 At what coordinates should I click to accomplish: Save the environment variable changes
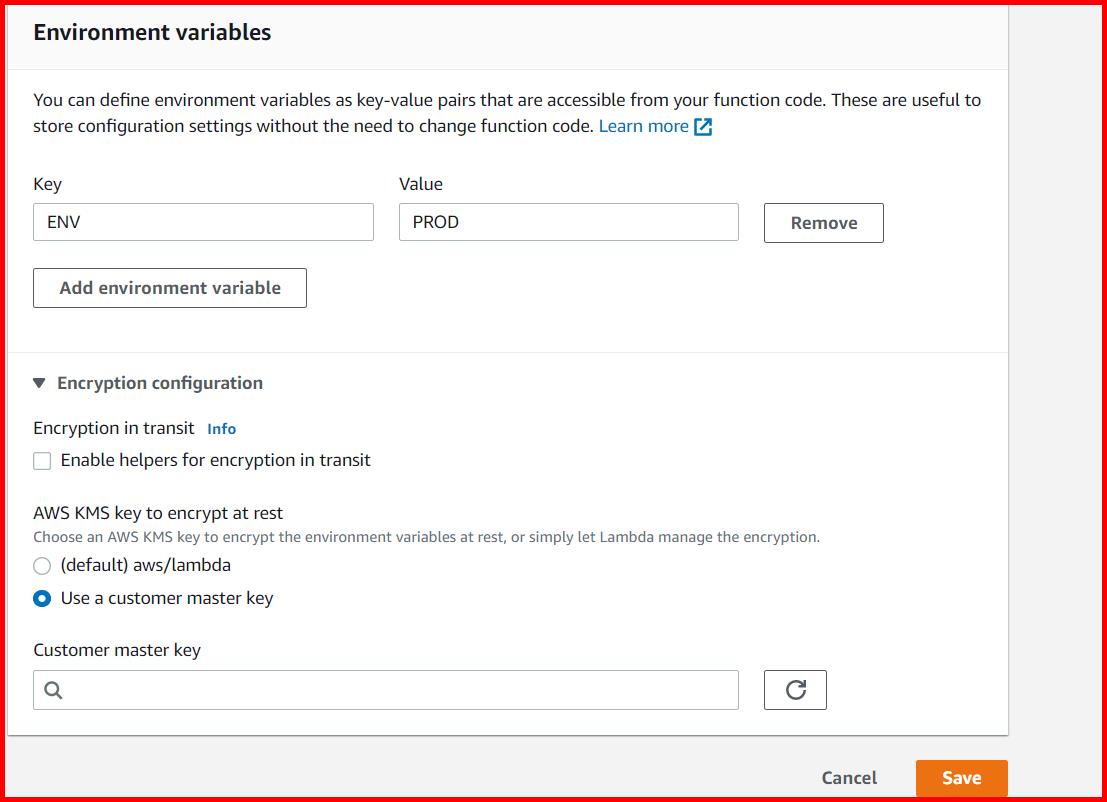click(x=961, y=777)
